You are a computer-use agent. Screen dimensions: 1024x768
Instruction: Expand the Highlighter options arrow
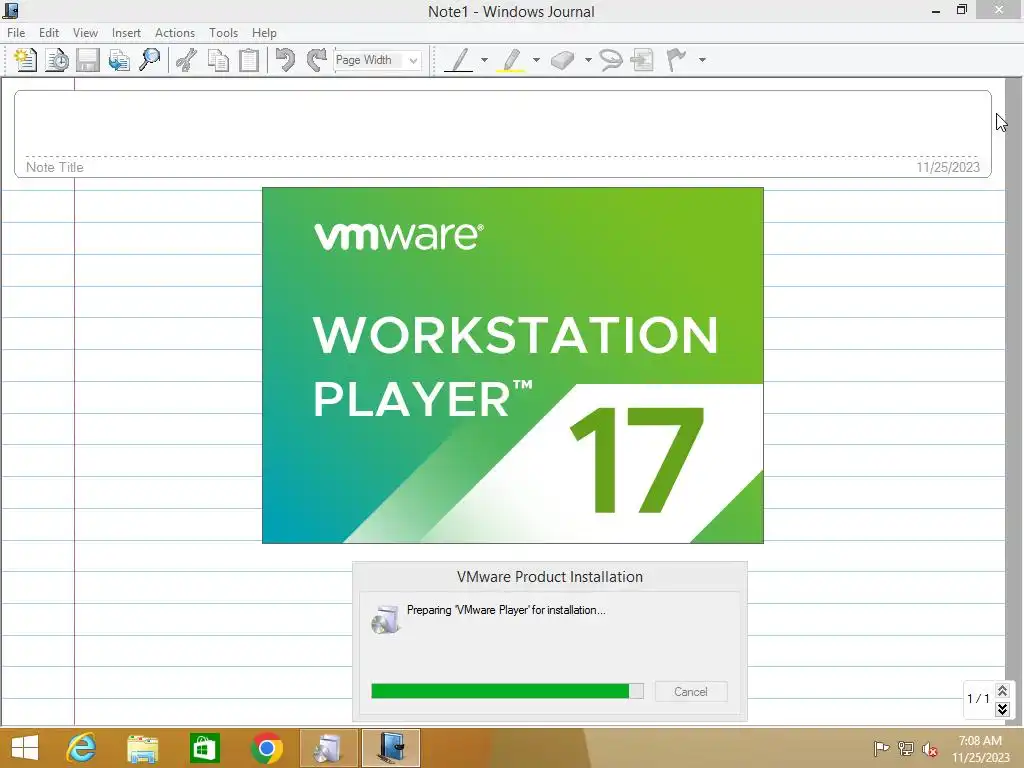pos(536,60)
